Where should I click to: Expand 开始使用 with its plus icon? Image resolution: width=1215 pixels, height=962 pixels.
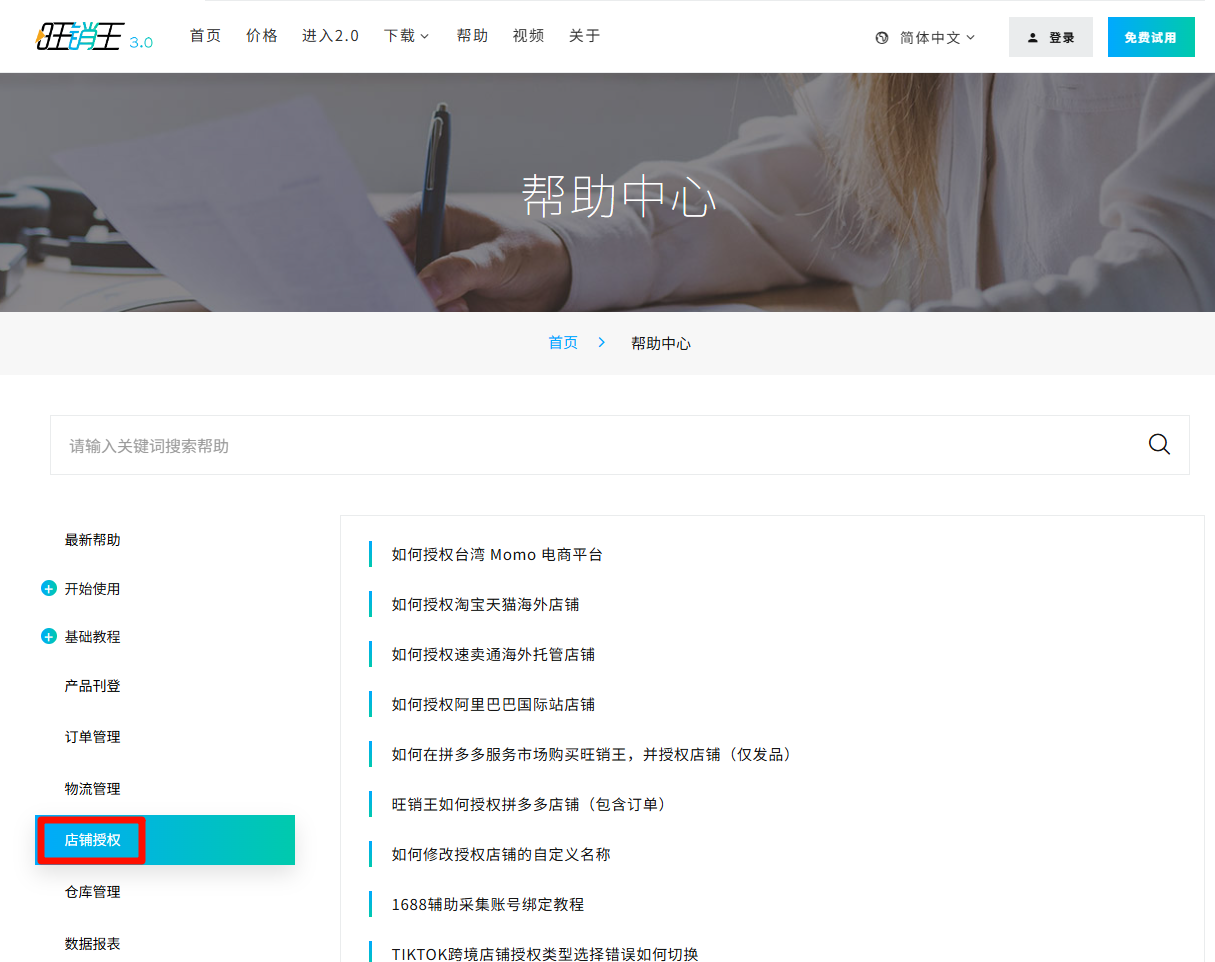[x=48, y=589]
